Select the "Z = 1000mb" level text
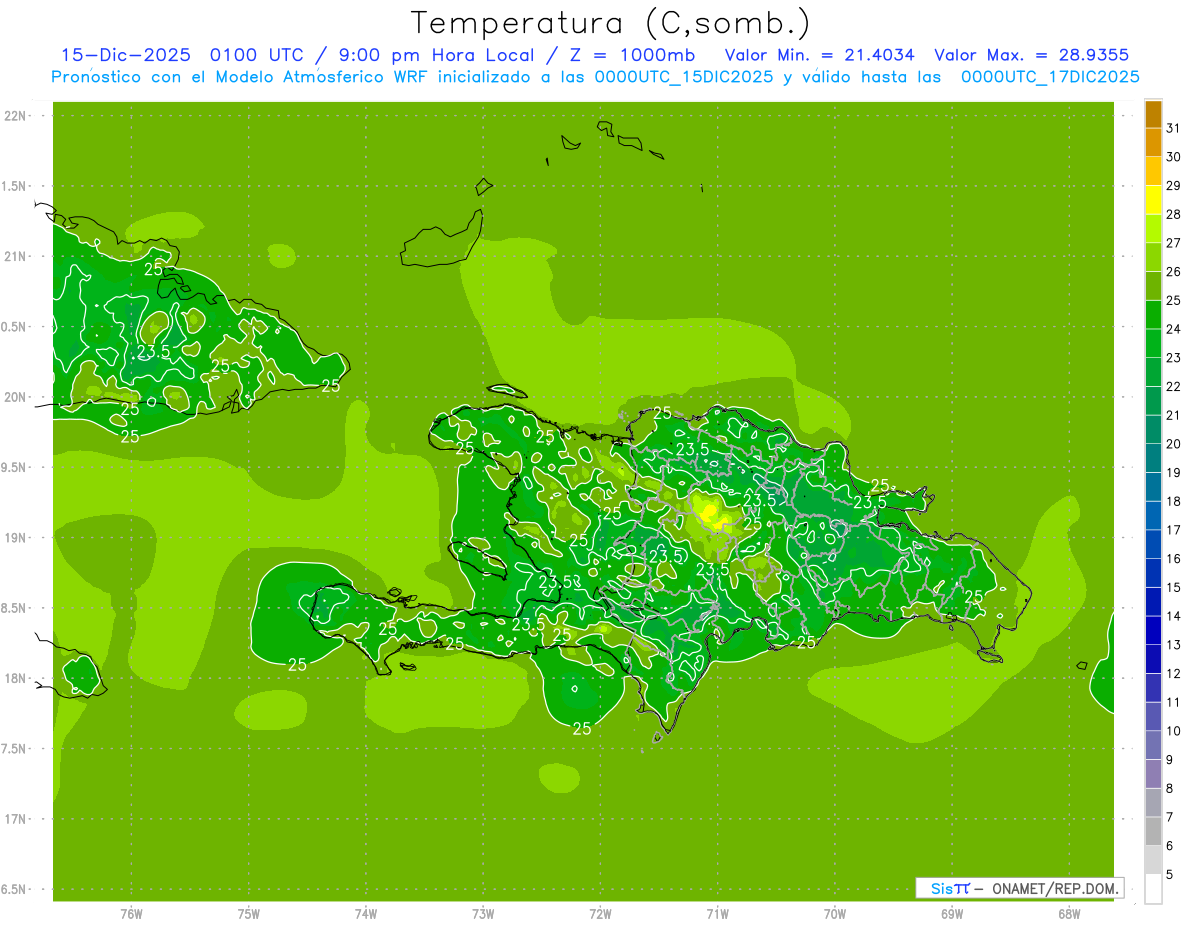Viewport: 1200px width, 927px height. pyautogui.click(x=632, y=55)
